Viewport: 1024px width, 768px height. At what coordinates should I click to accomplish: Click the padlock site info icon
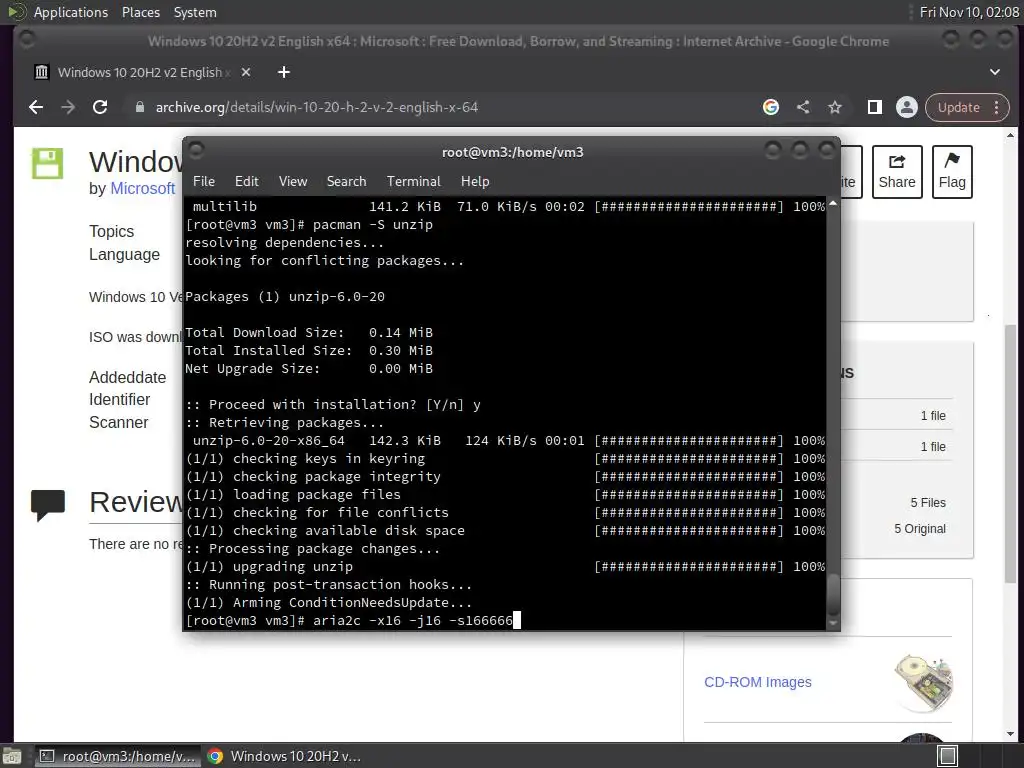tap(139, 107)
